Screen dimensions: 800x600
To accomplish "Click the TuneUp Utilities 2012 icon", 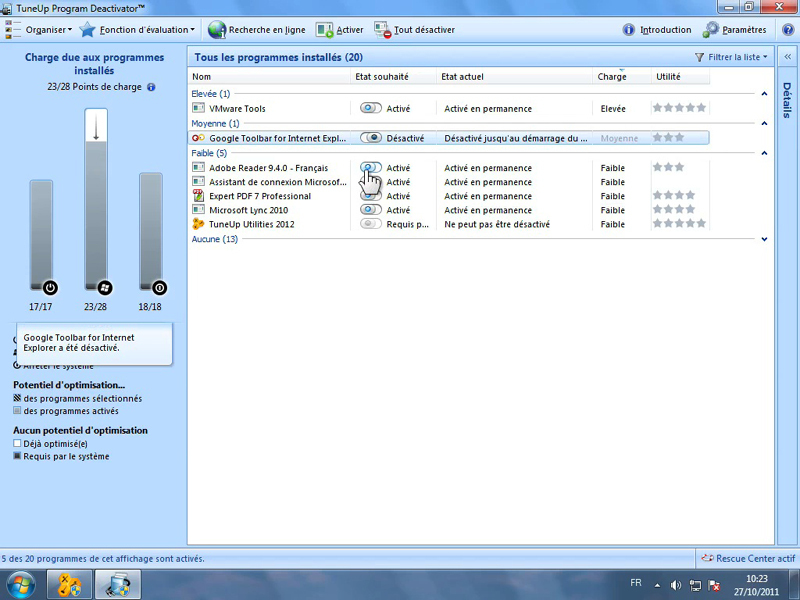I will [198, 223].
